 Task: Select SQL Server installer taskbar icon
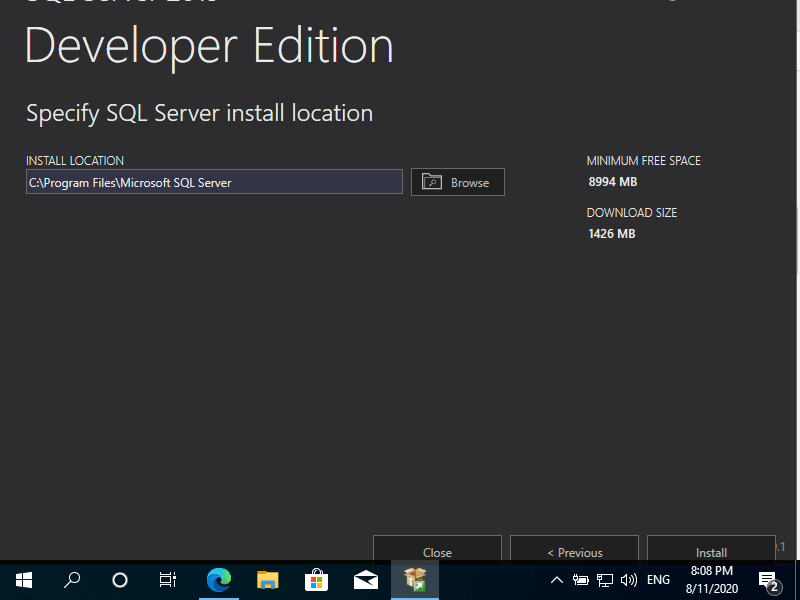coord(415,580)
